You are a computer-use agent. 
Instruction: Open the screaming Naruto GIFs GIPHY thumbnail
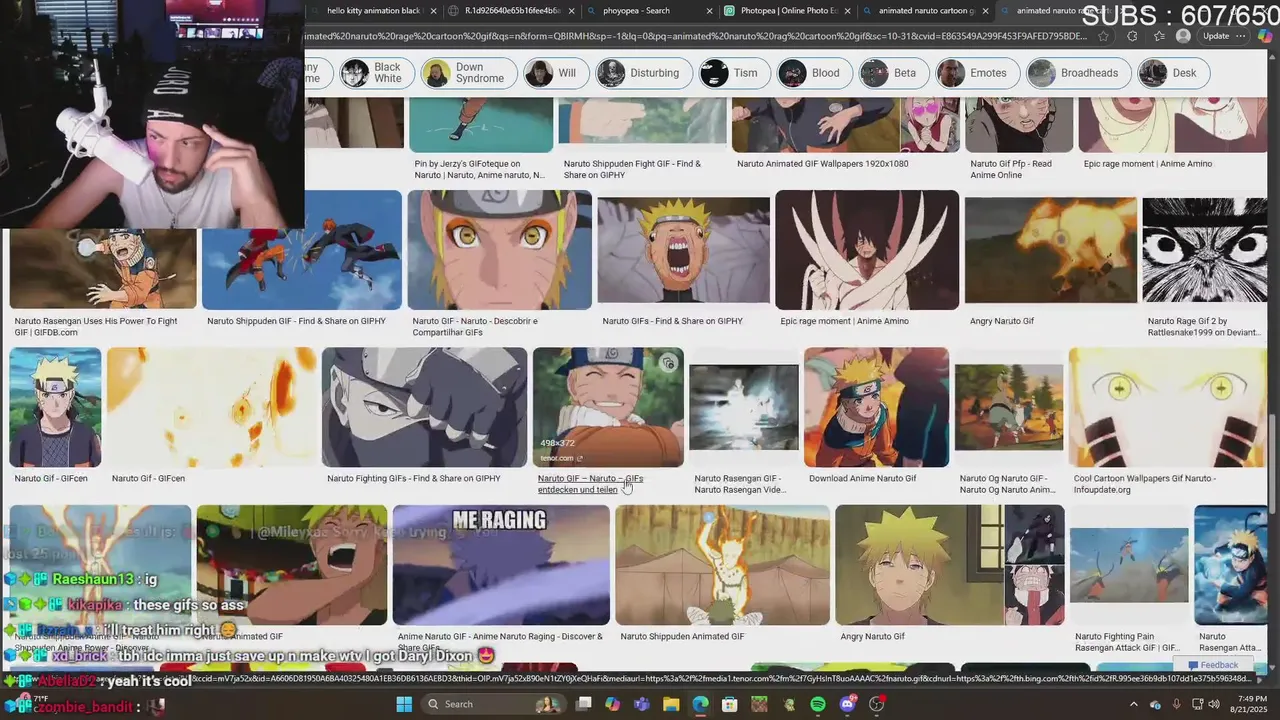pos(683,250)
